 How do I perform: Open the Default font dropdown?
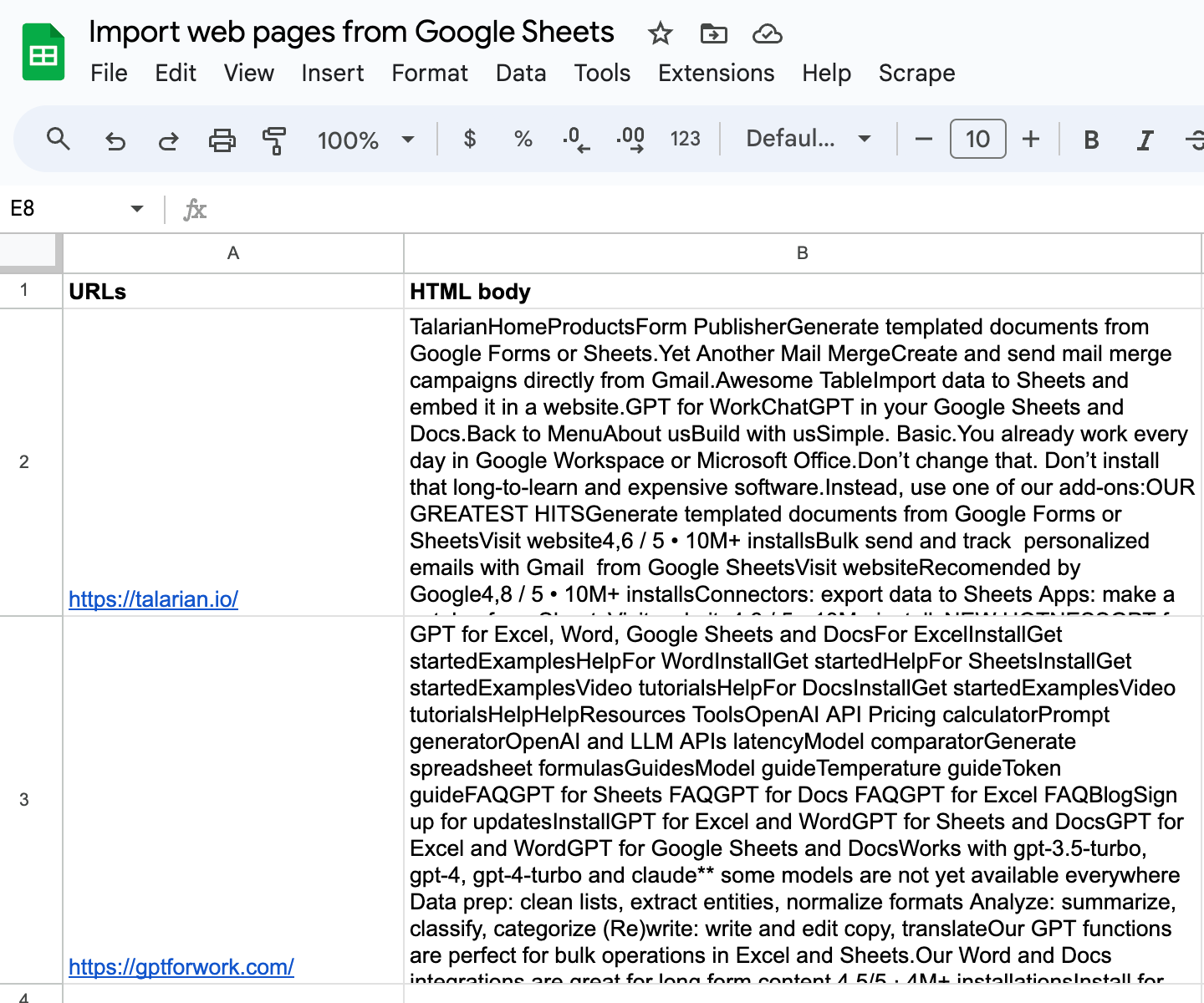(809, 139)
